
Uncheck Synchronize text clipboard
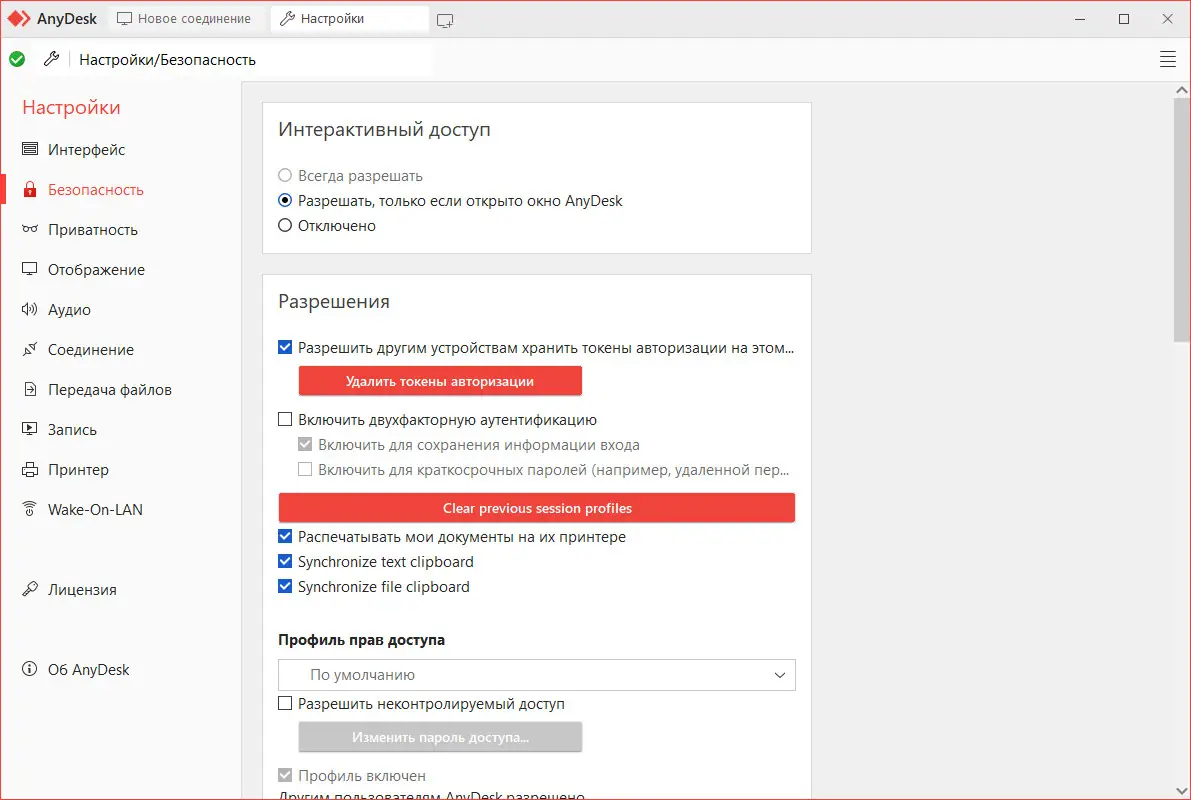pyautogui.click(x=285, y=561)
